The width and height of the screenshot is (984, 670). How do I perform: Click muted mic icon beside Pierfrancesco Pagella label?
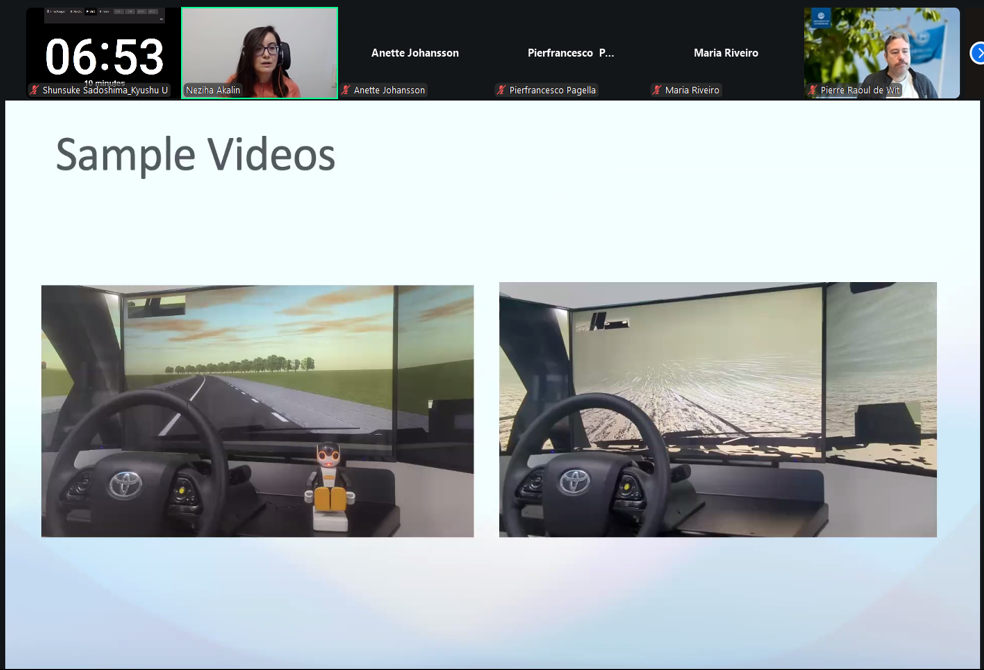click(501, 90)
